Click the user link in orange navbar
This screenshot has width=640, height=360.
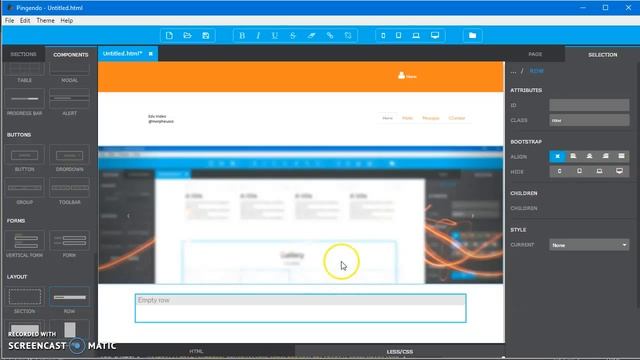pyautogui.click(x=407, y=76)
